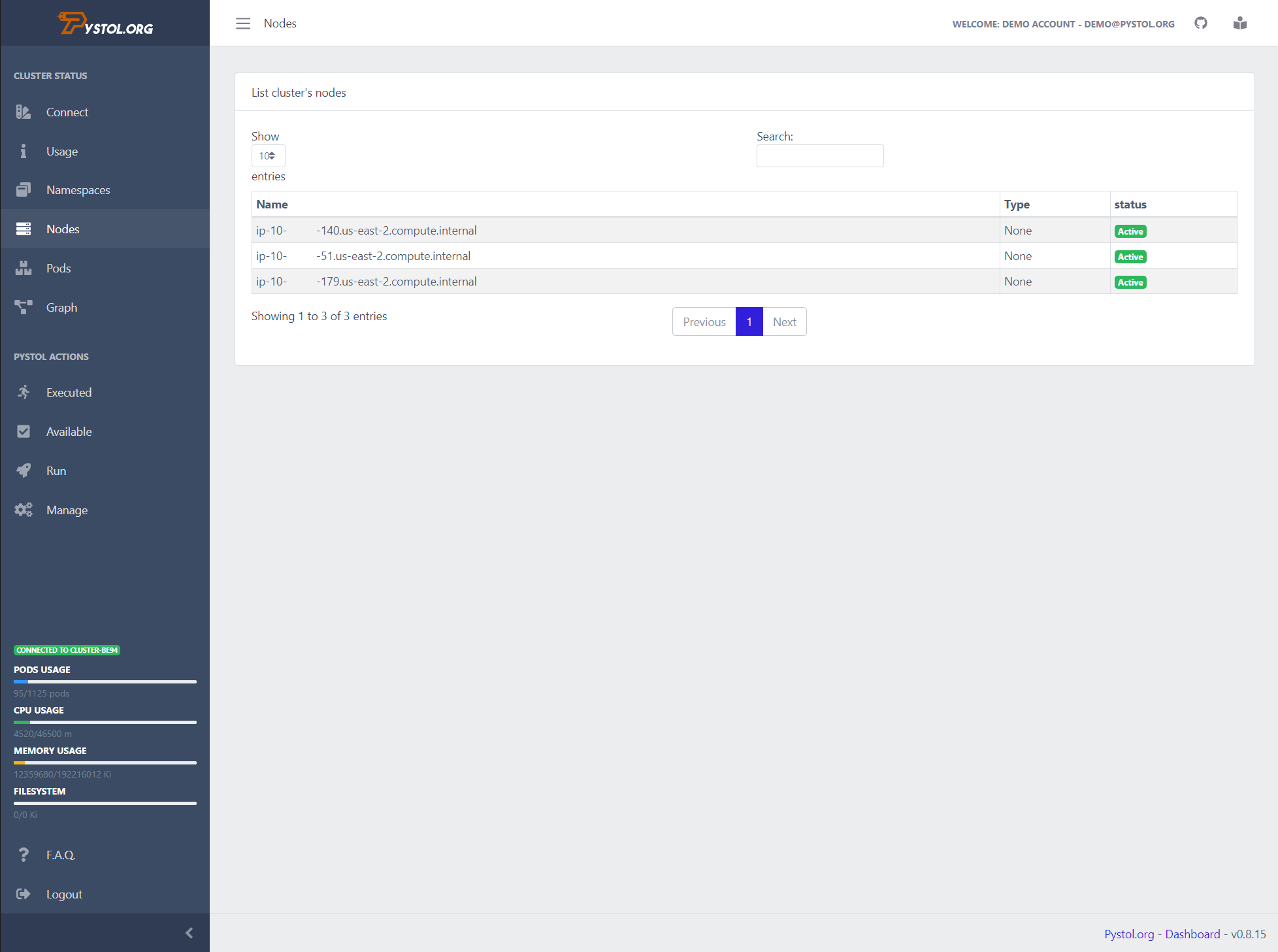Click the pods usage progress bar
Image resolution: width=1278 pixels, height=952 pixels.
coord(105,682)
